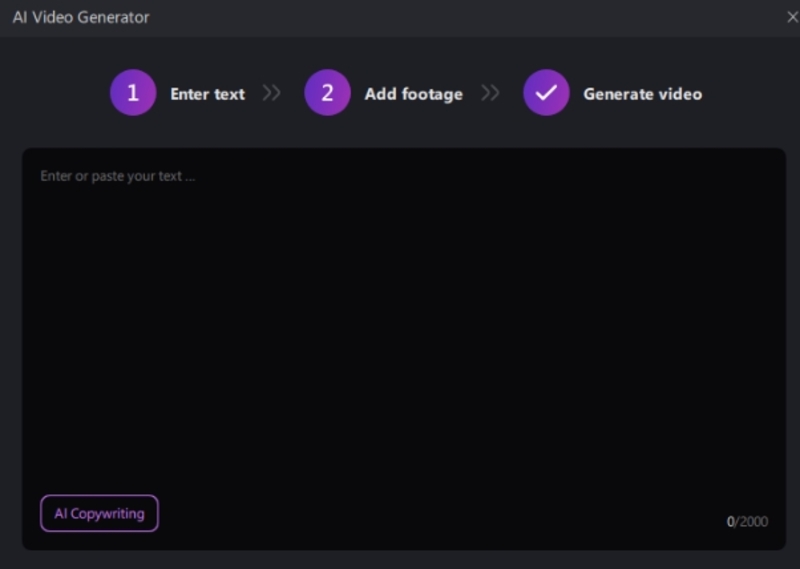Click the empty title bar area

(x=450, y=17)
